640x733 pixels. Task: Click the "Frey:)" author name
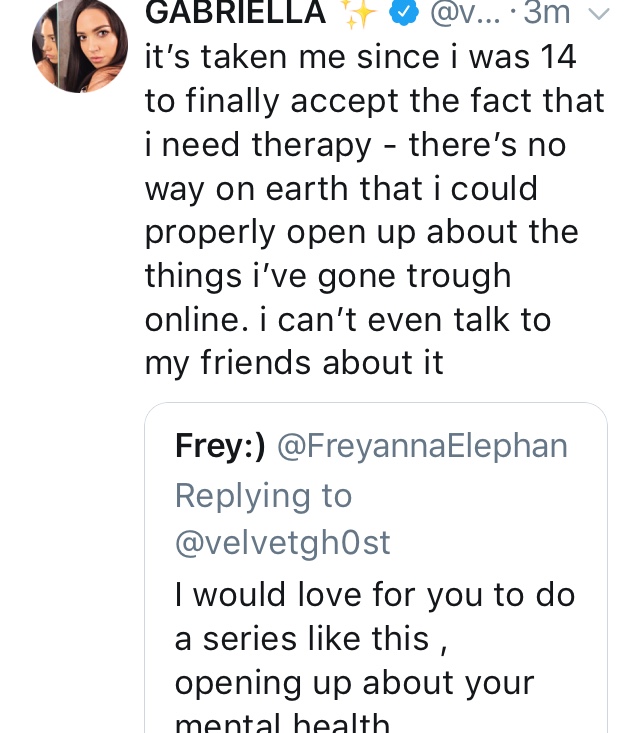(220, 446)
